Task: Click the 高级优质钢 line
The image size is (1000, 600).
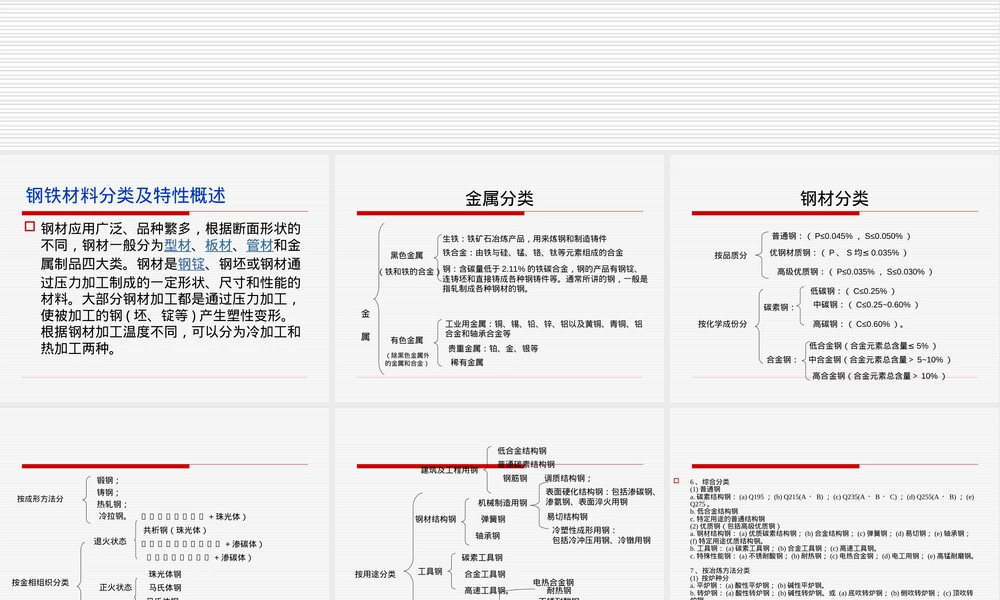Action: pyautogui.click(x=855, y=272)
